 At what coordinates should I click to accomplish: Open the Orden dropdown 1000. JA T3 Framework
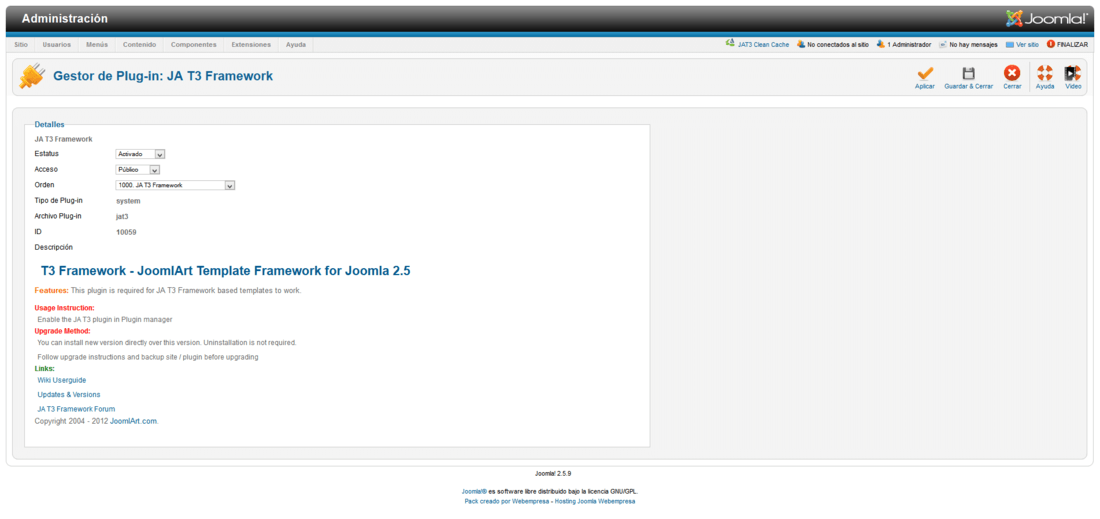pyautogui.click(x=175, y=185)
